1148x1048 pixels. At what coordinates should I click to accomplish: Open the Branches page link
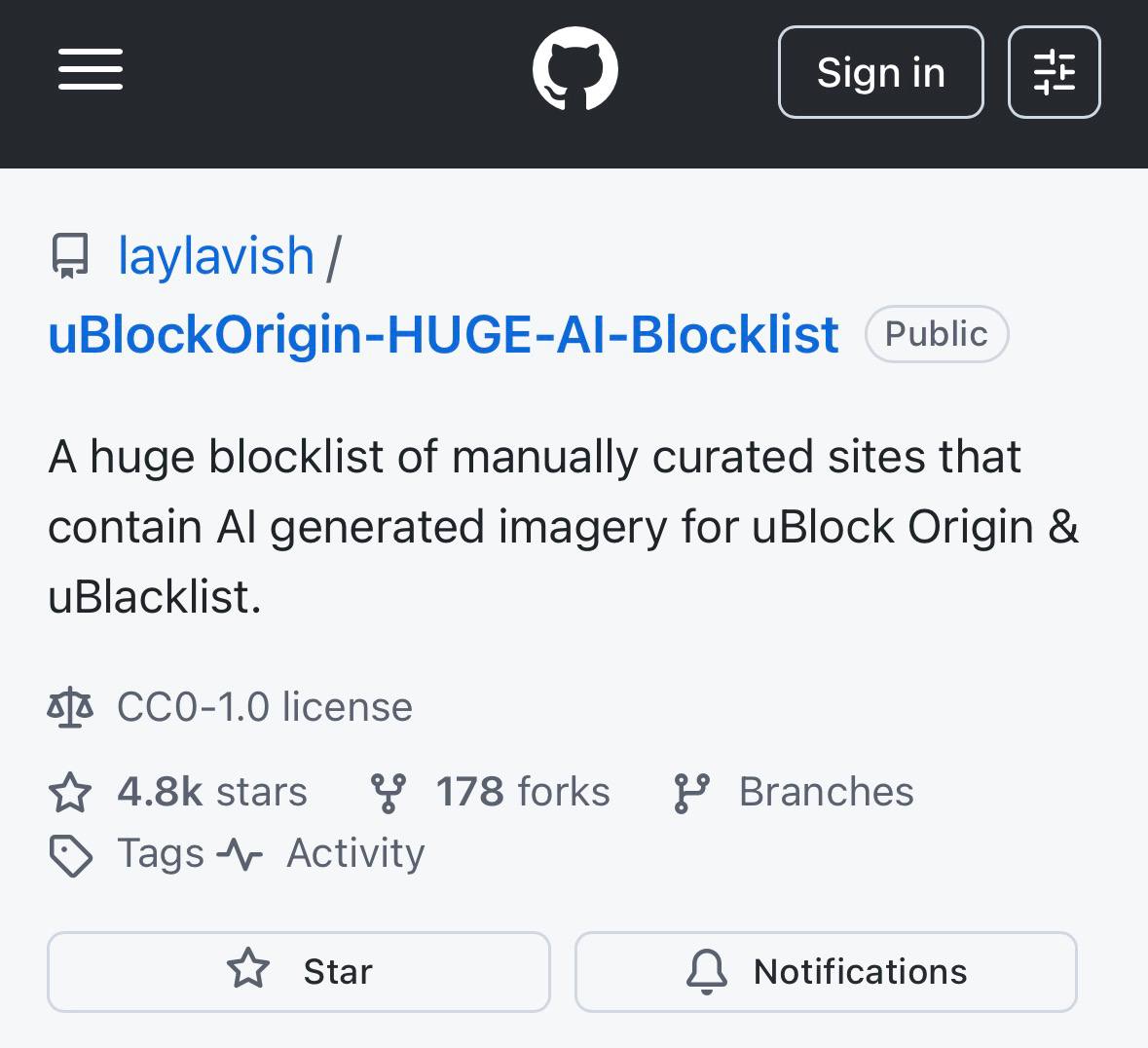826,793
